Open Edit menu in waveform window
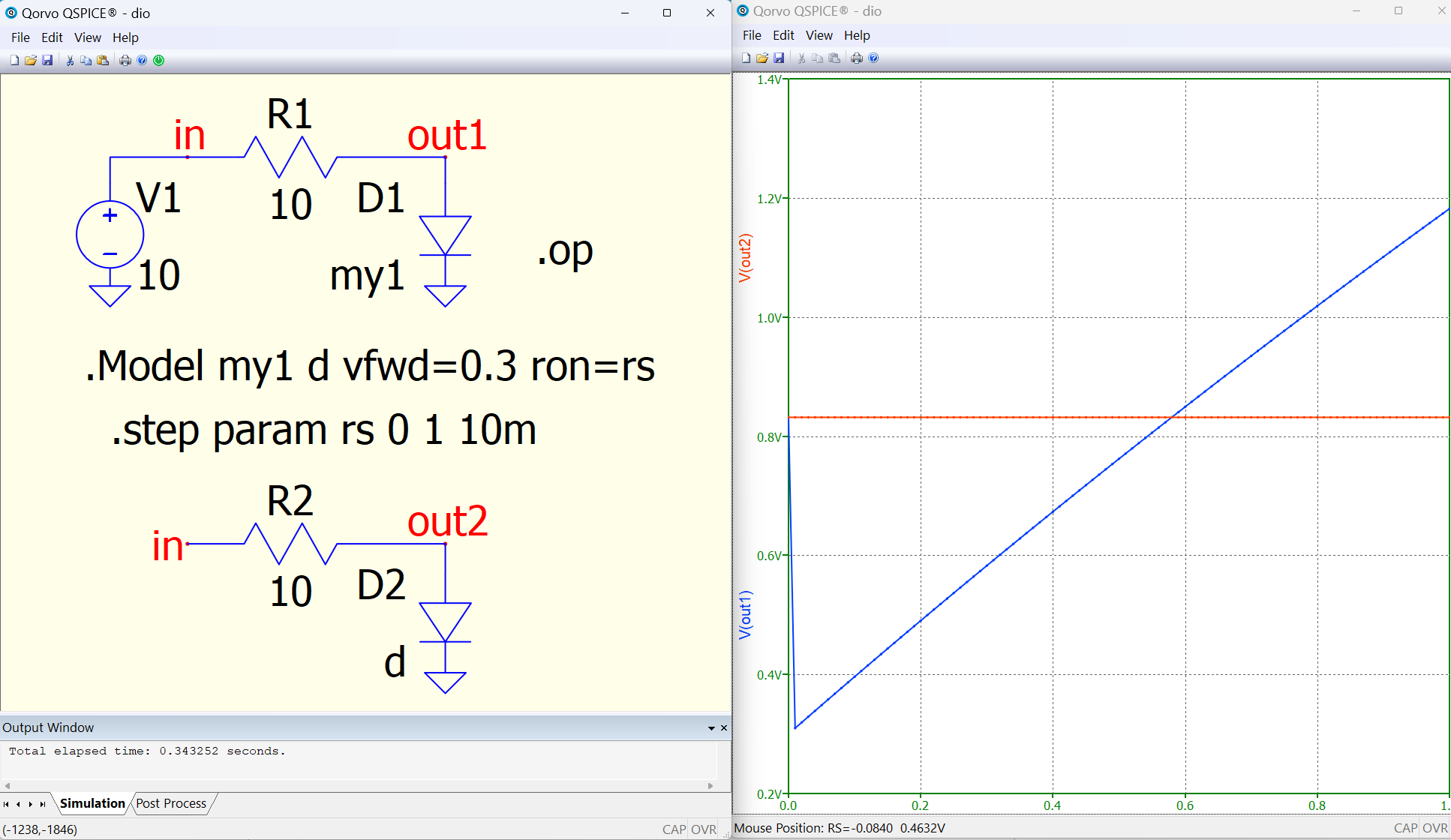Viewport: 1451px width, 840px height. click(783, 35)
